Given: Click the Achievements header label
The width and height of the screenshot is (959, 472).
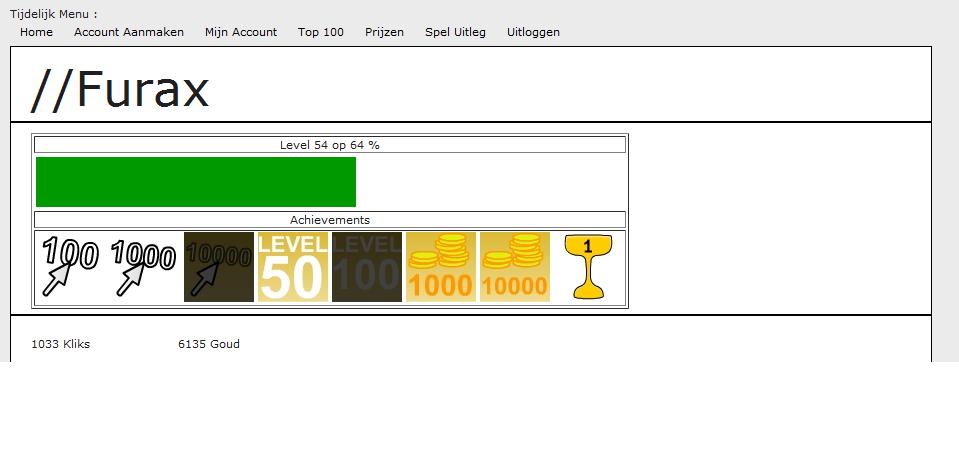Looking at the screenshot, I should (330, 219).
